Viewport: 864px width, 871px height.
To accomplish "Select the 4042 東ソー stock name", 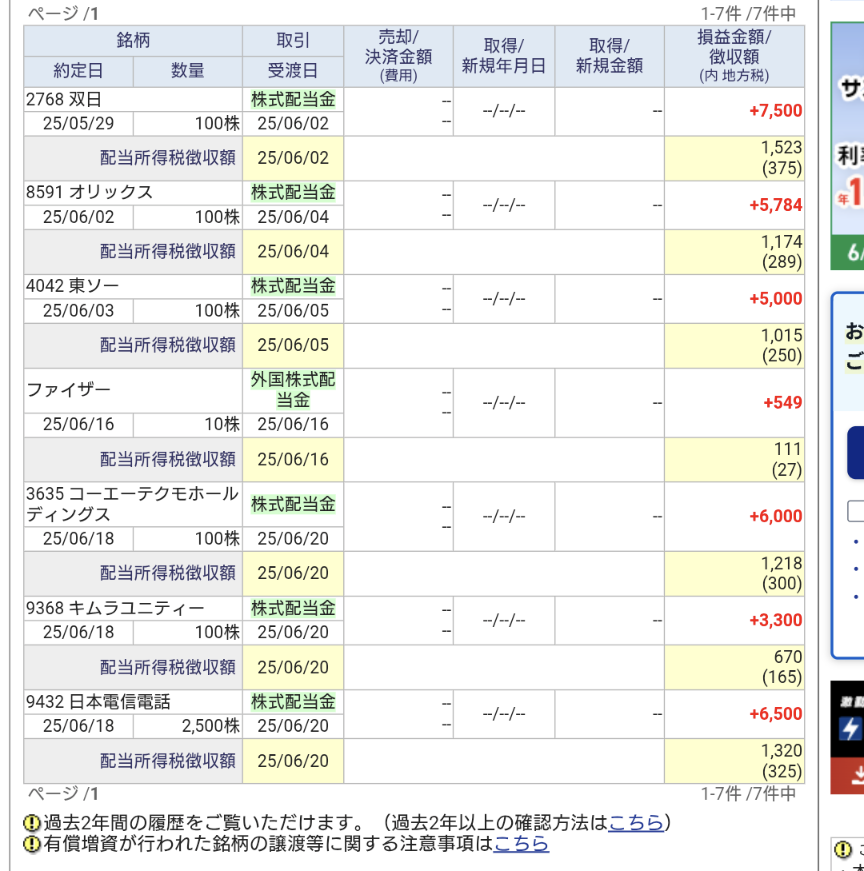I will point(72,286).
